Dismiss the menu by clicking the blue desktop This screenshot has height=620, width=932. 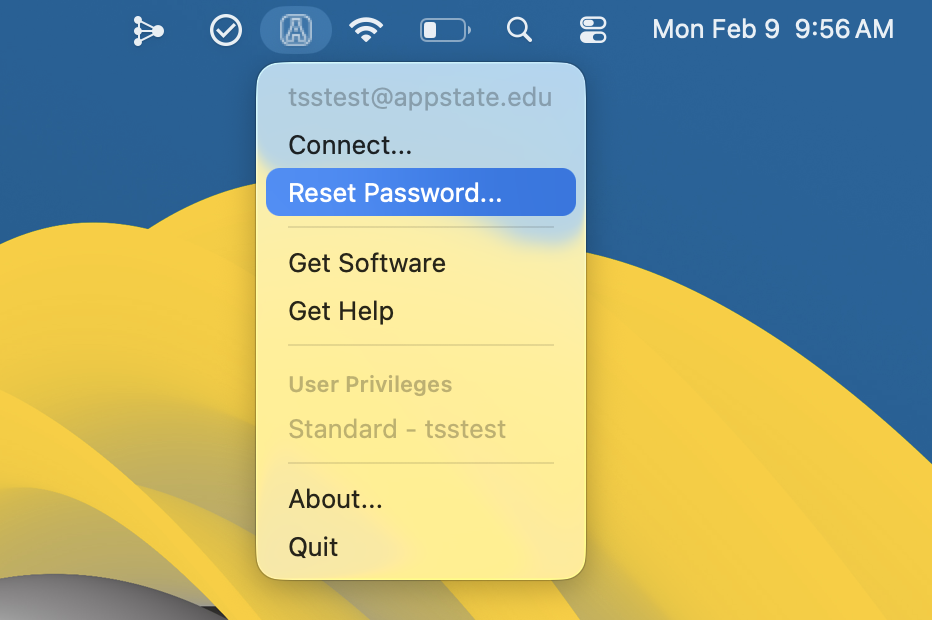[x=743, y=149]
